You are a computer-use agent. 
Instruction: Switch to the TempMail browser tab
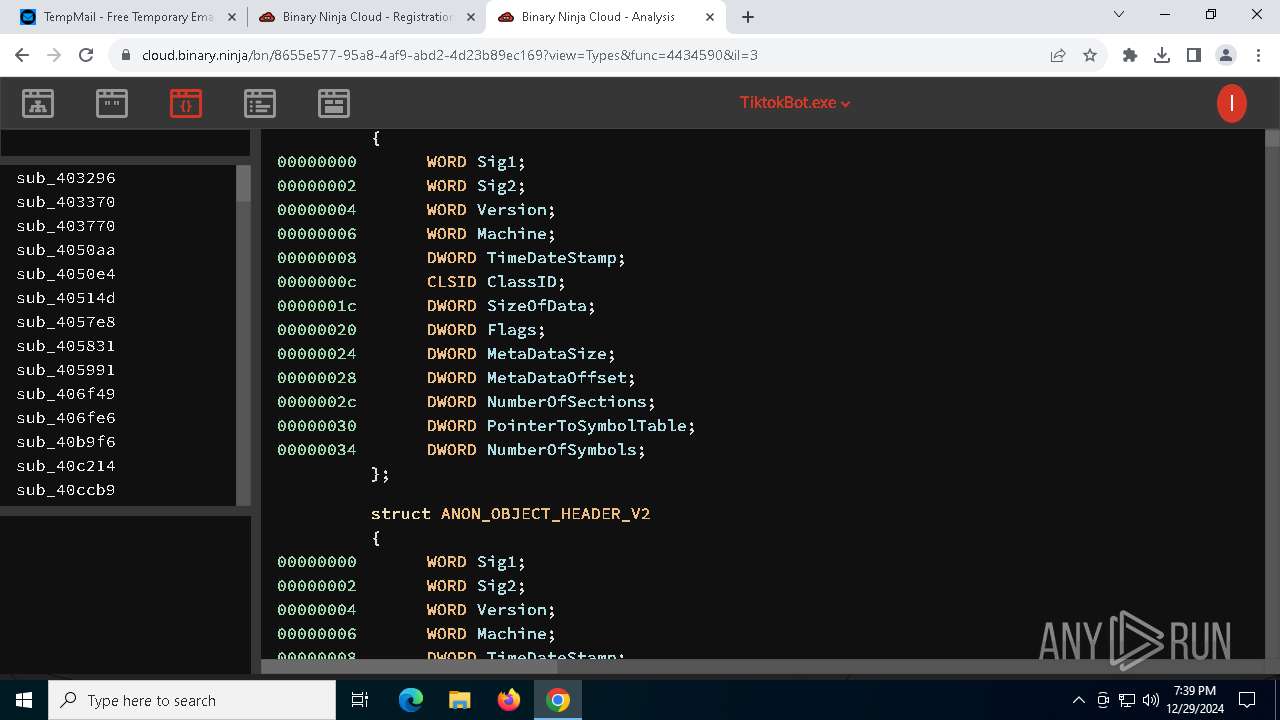[128, 17]
